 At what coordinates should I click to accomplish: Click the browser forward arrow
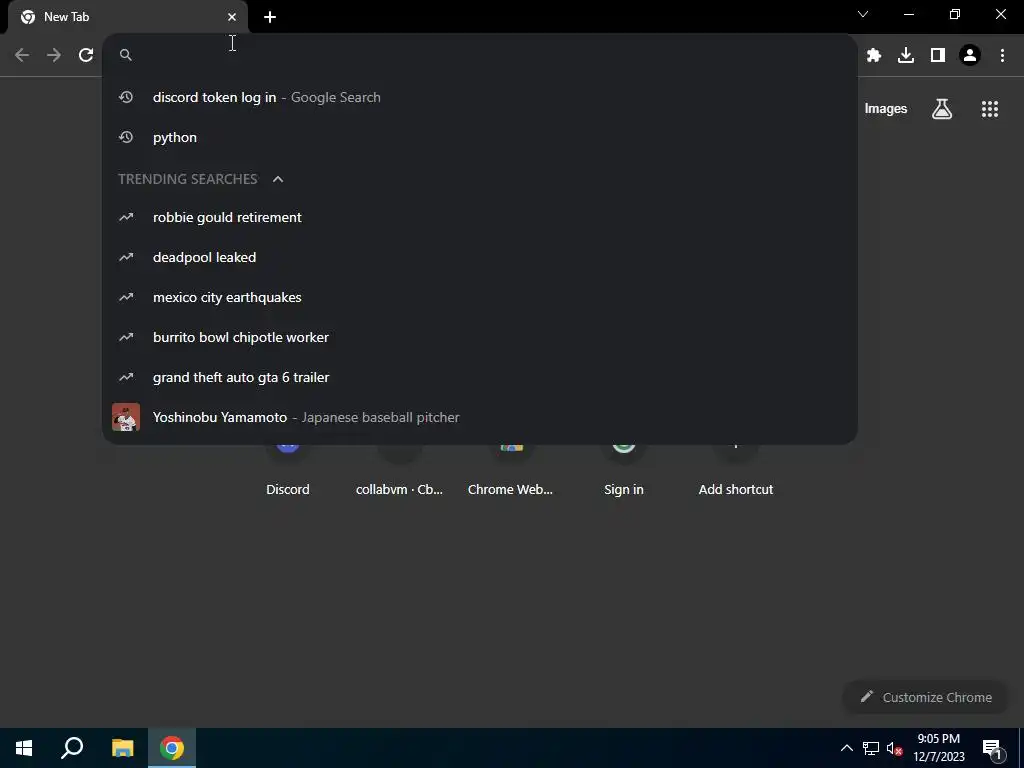pos(54,55)
